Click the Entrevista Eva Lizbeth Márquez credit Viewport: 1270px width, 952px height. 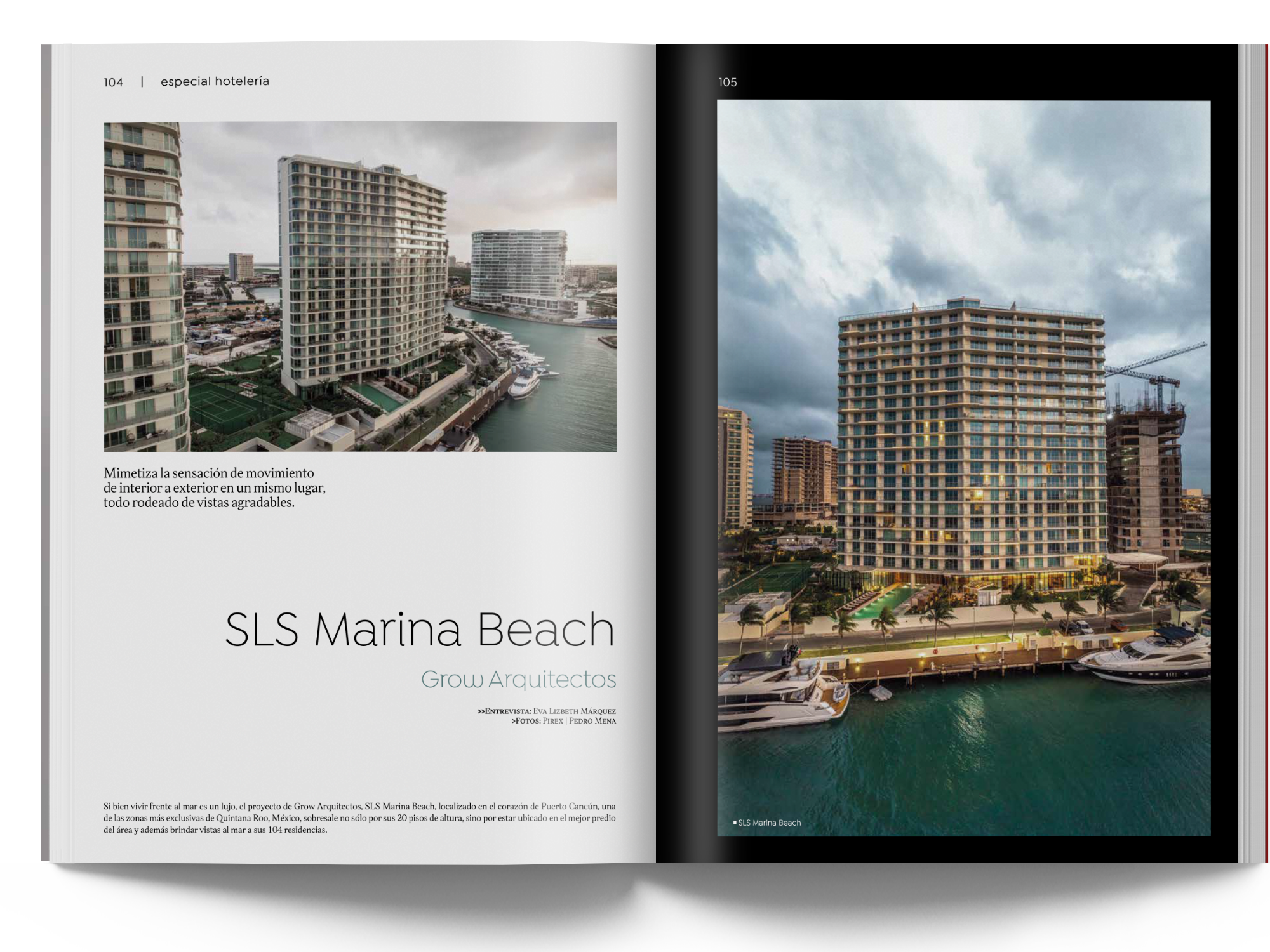click(546, 711)
